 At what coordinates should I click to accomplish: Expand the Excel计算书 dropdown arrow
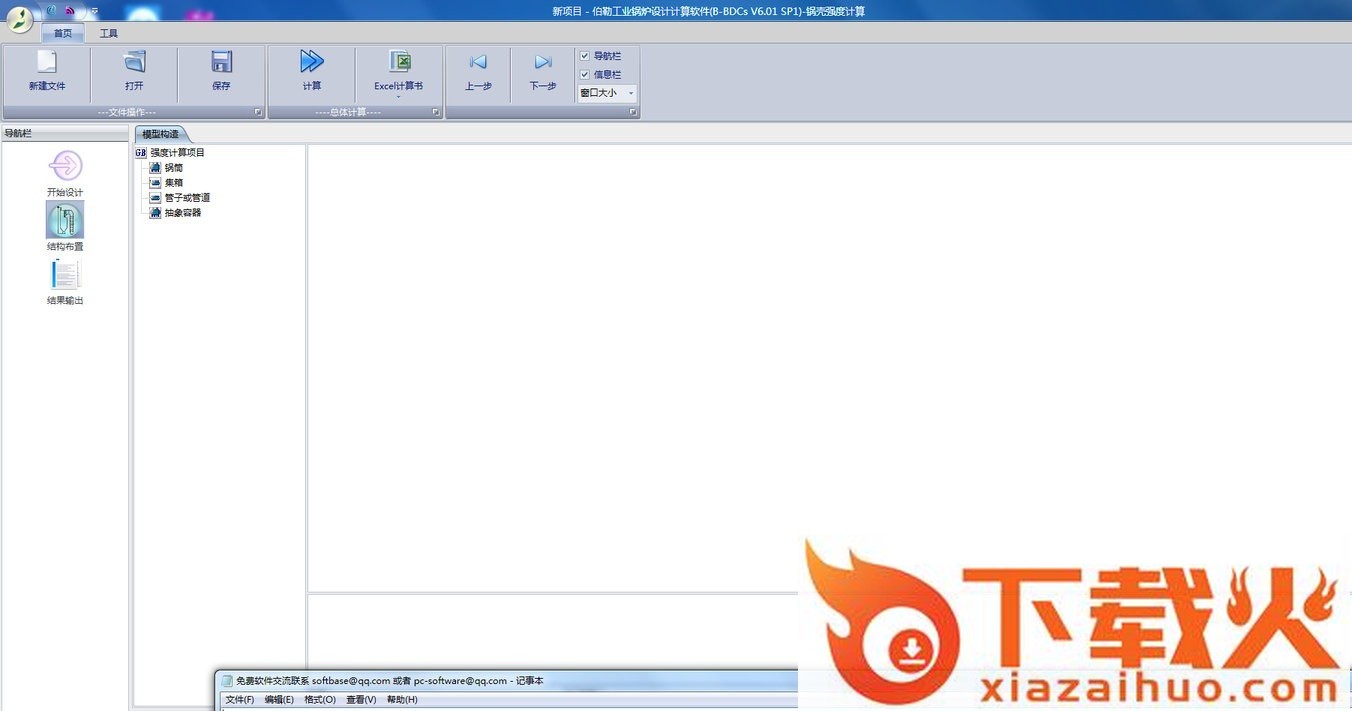coord(399,97)
